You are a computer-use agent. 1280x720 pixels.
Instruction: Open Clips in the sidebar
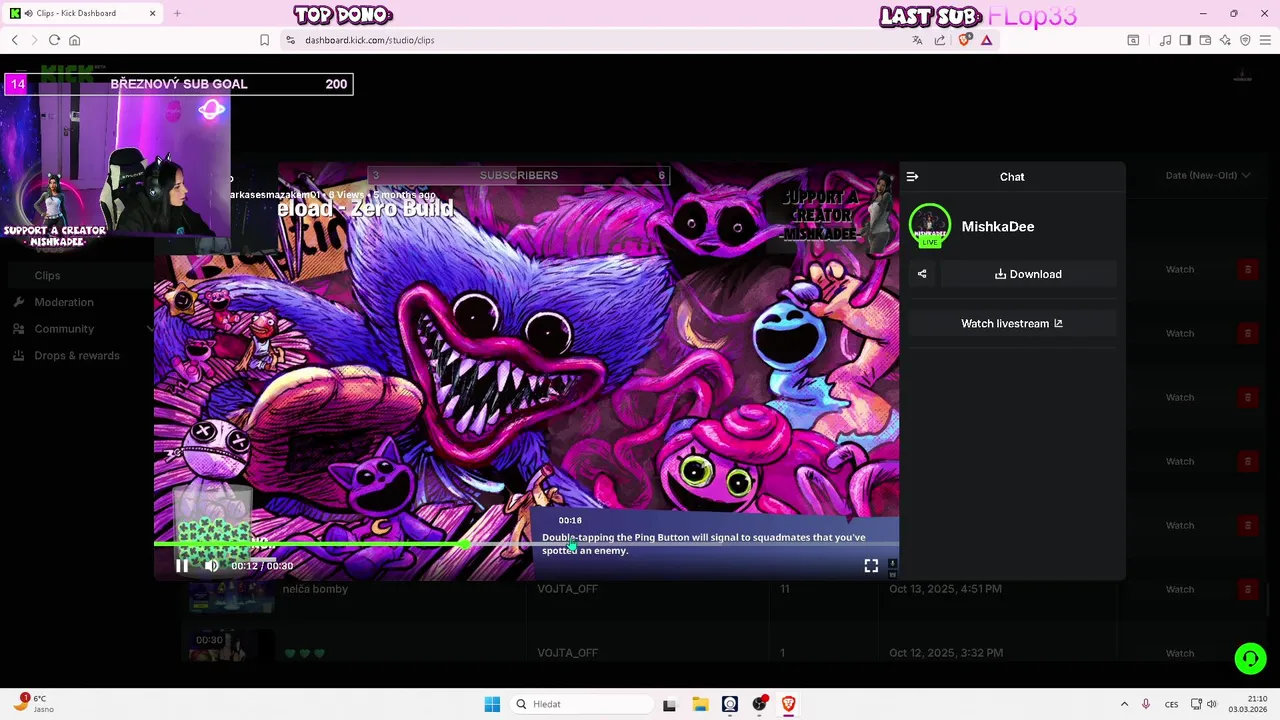tap(47, 276)
